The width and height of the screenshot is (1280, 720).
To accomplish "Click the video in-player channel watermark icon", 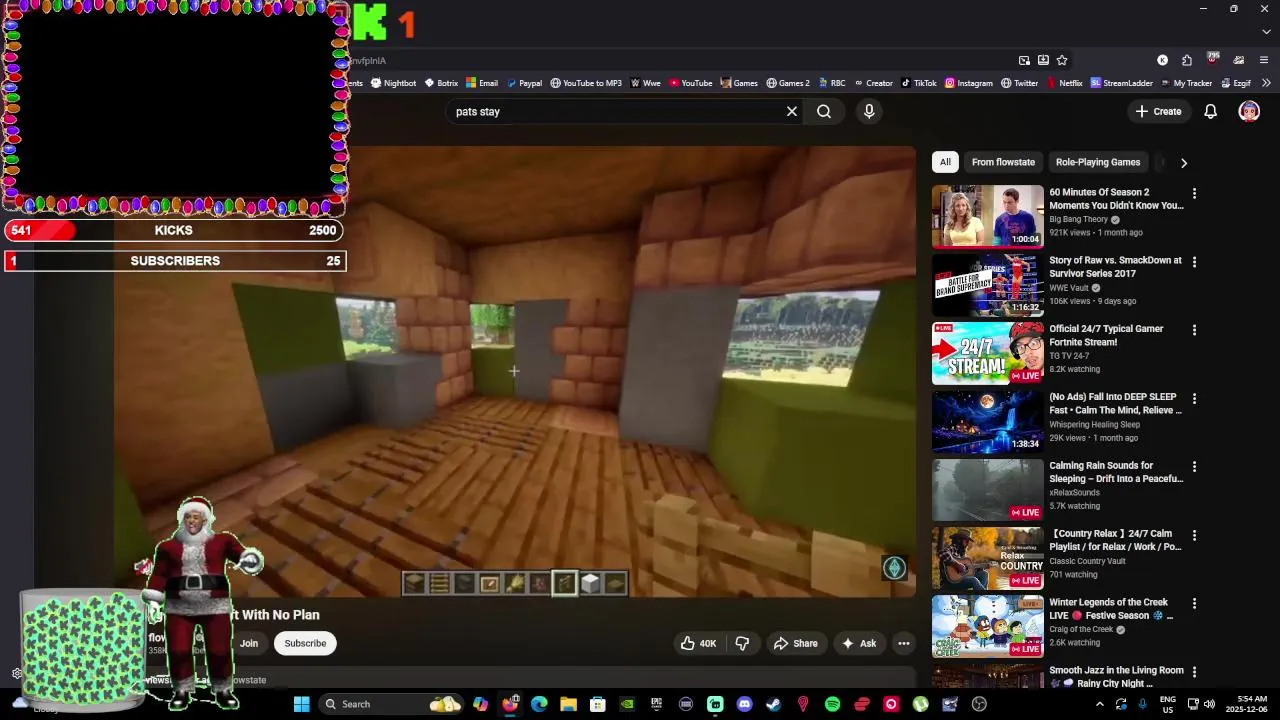I will pos(894,568).
